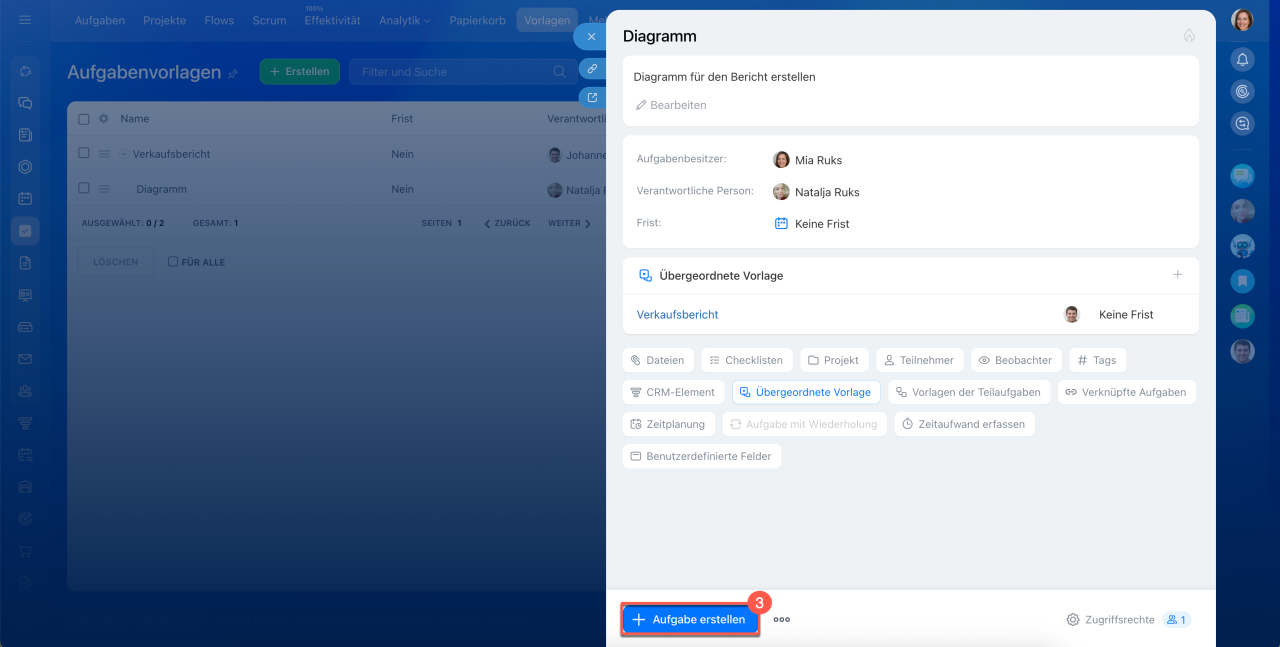Click the three-dot more options icon
The image size is (1280, 647).
[782, 620]
